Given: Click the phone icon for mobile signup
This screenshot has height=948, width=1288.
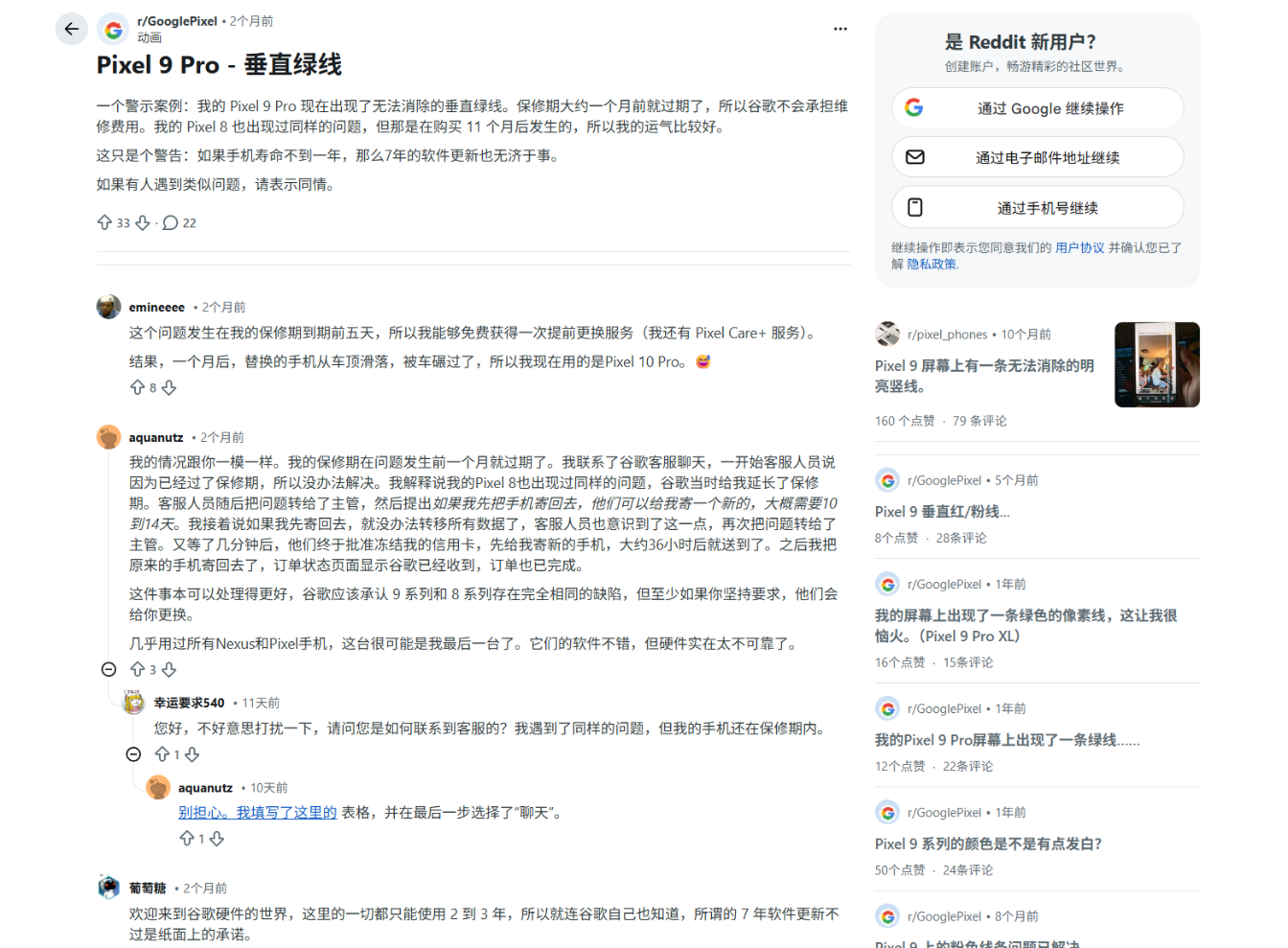Looking at the screenshot, I should tap(916, 206).
